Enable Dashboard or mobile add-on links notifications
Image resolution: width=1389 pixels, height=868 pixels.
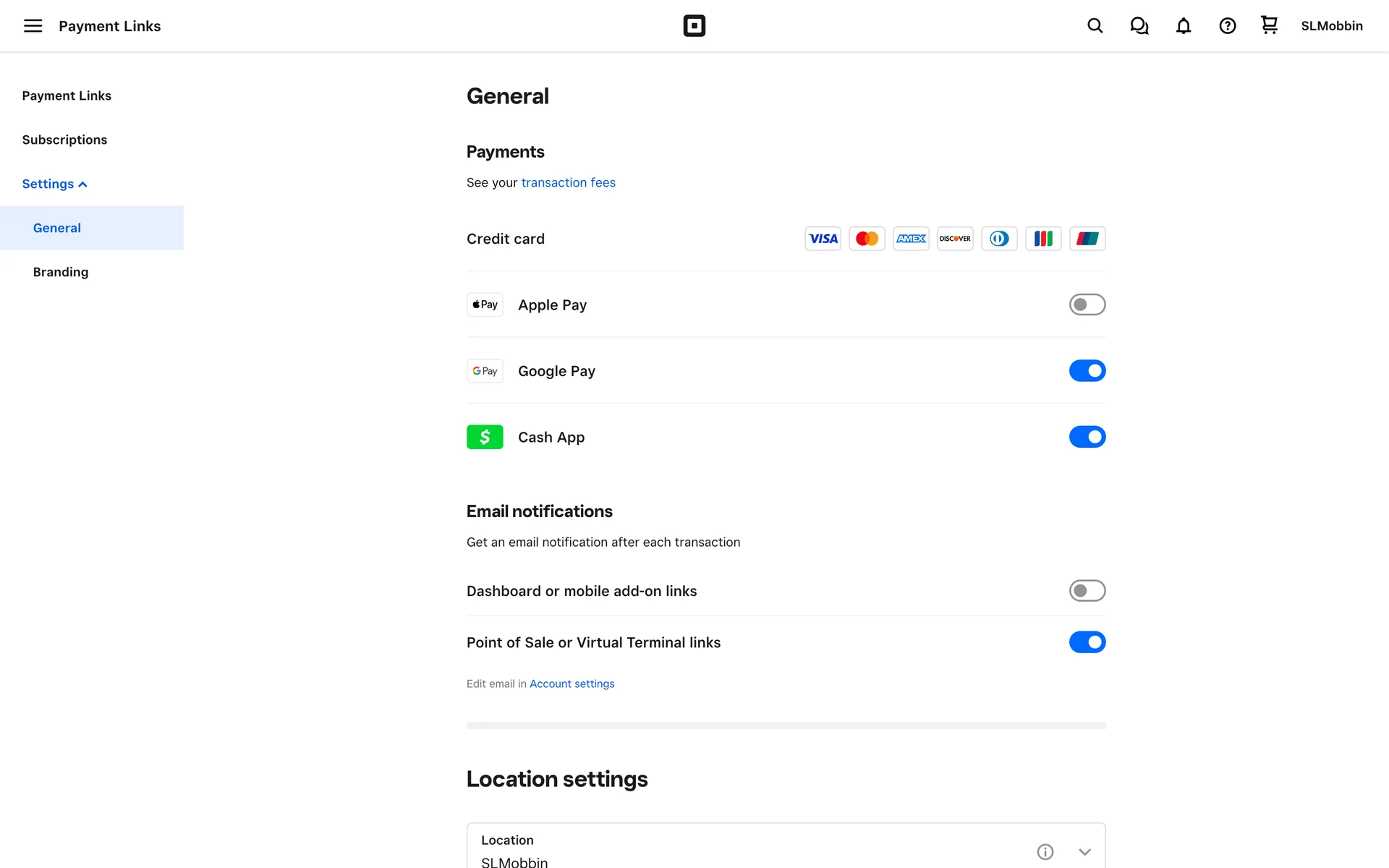click(1087, 591)
